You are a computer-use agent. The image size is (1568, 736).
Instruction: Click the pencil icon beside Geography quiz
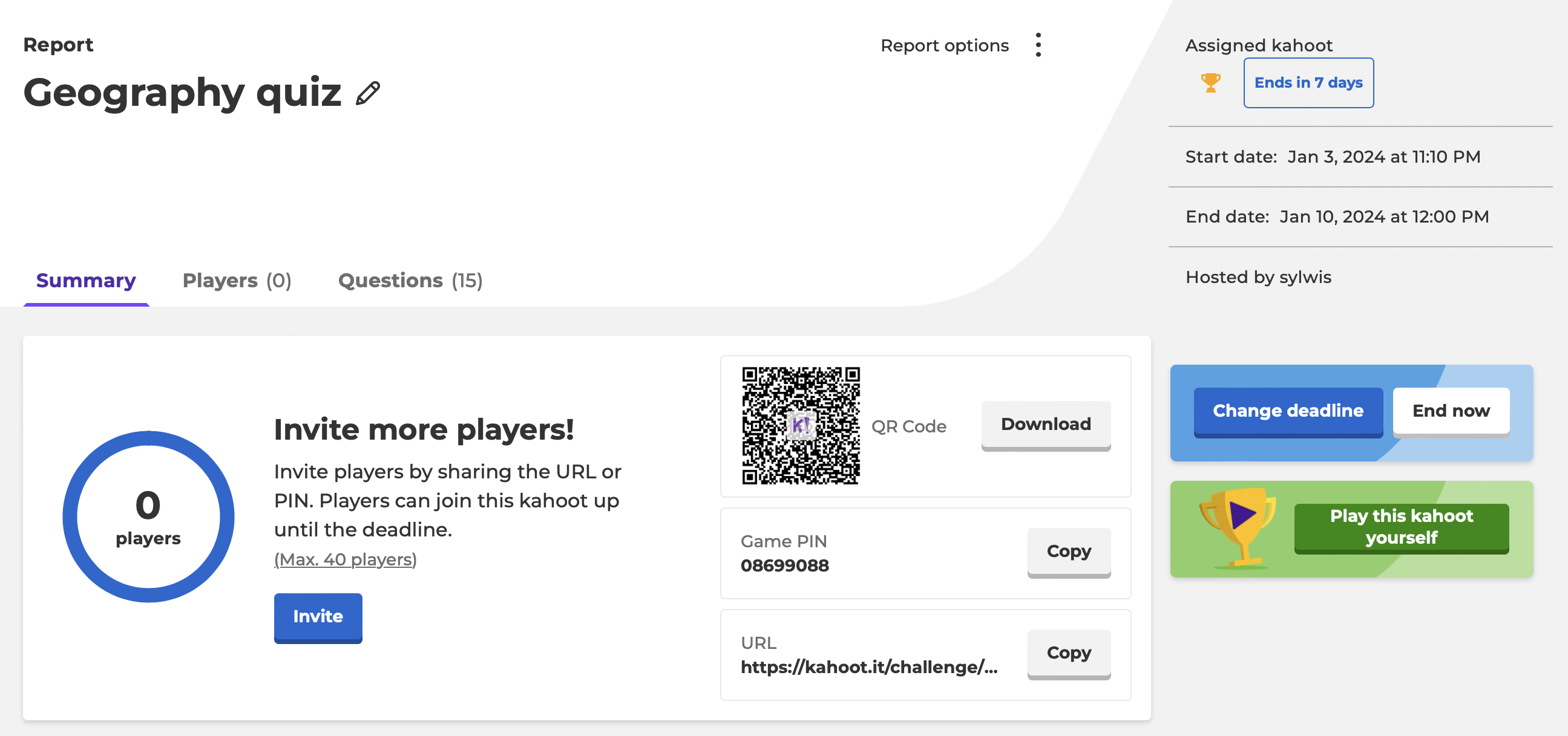(368, 93)
